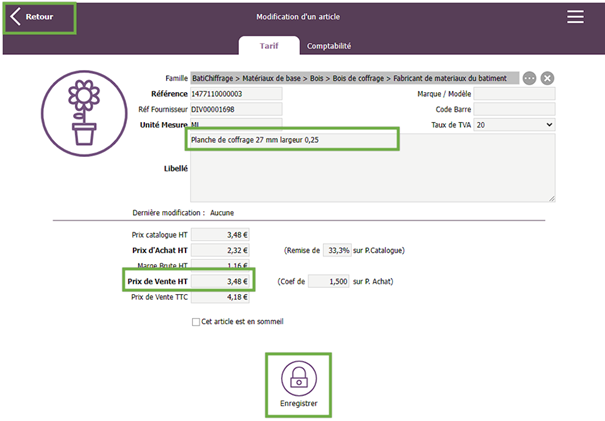Click the Référence input field
The width and height of the screenshot is (605, 421).
tap(235, 94)
